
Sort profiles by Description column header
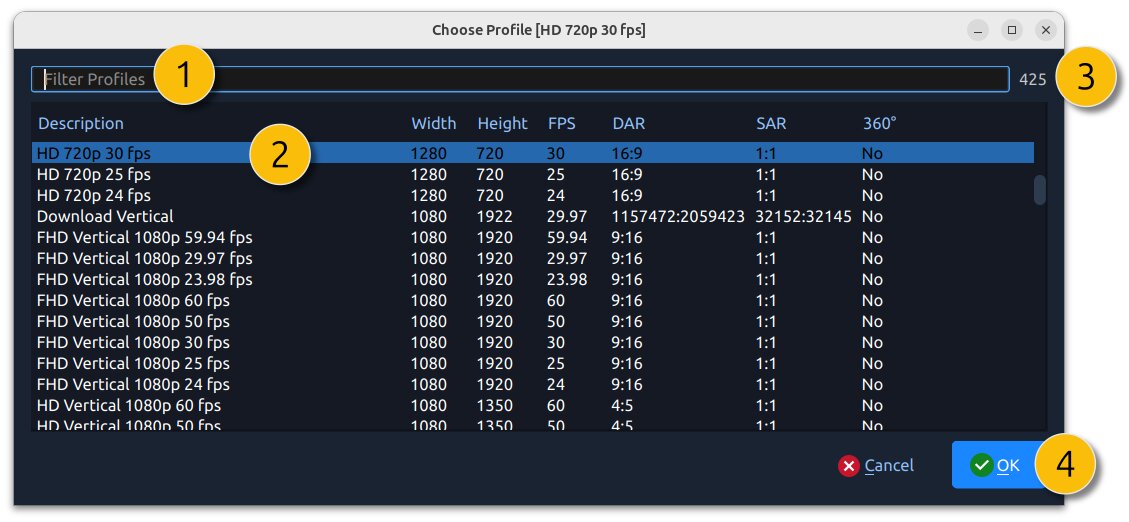[x=81, y=123]
